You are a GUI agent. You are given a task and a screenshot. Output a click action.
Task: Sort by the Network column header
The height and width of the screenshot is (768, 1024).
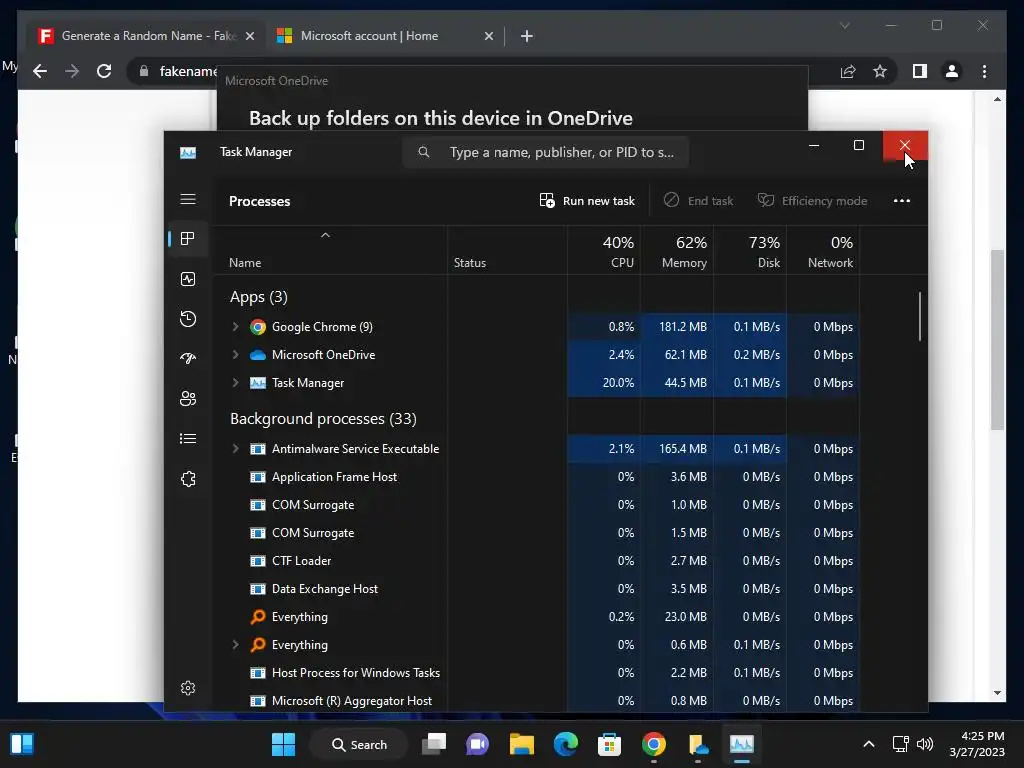[x=824, y=251]
